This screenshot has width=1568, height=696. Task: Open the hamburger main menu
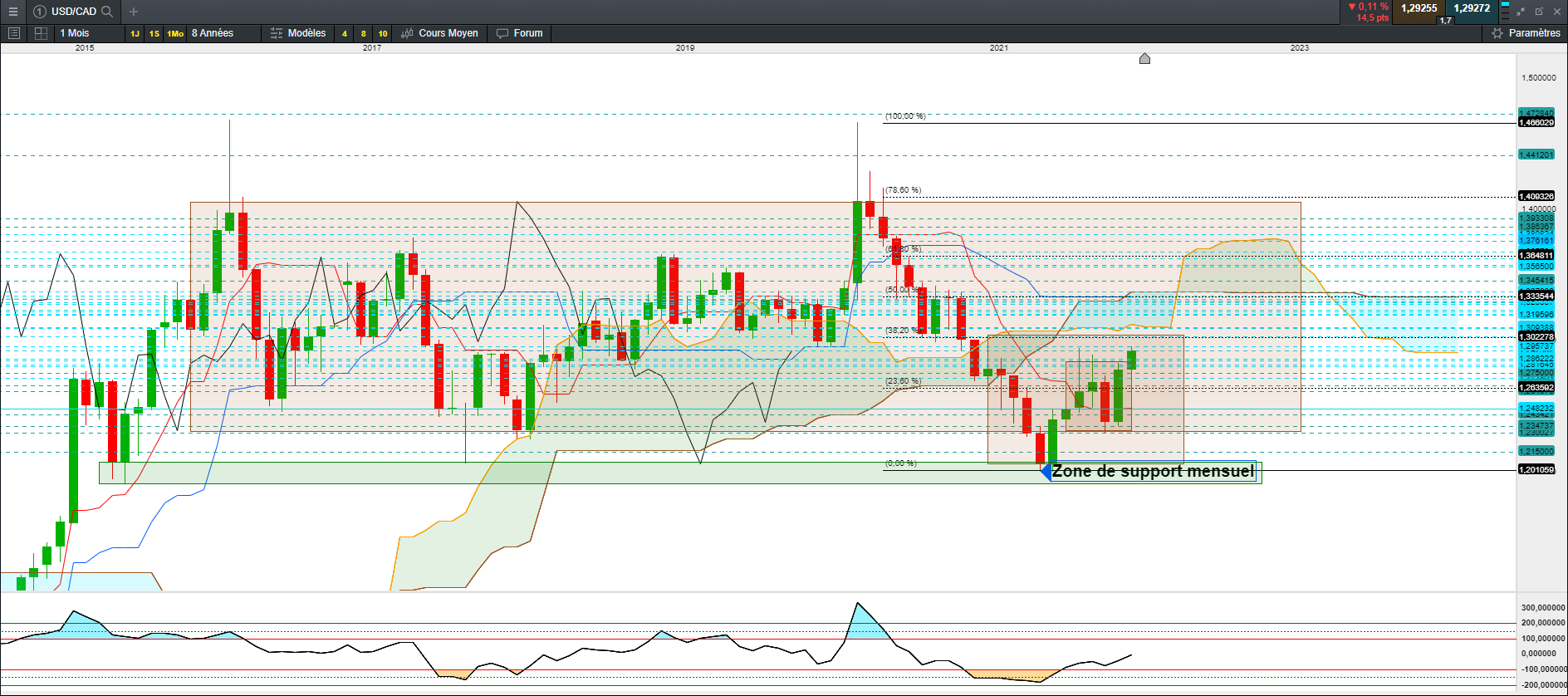[x=12, y=12]
